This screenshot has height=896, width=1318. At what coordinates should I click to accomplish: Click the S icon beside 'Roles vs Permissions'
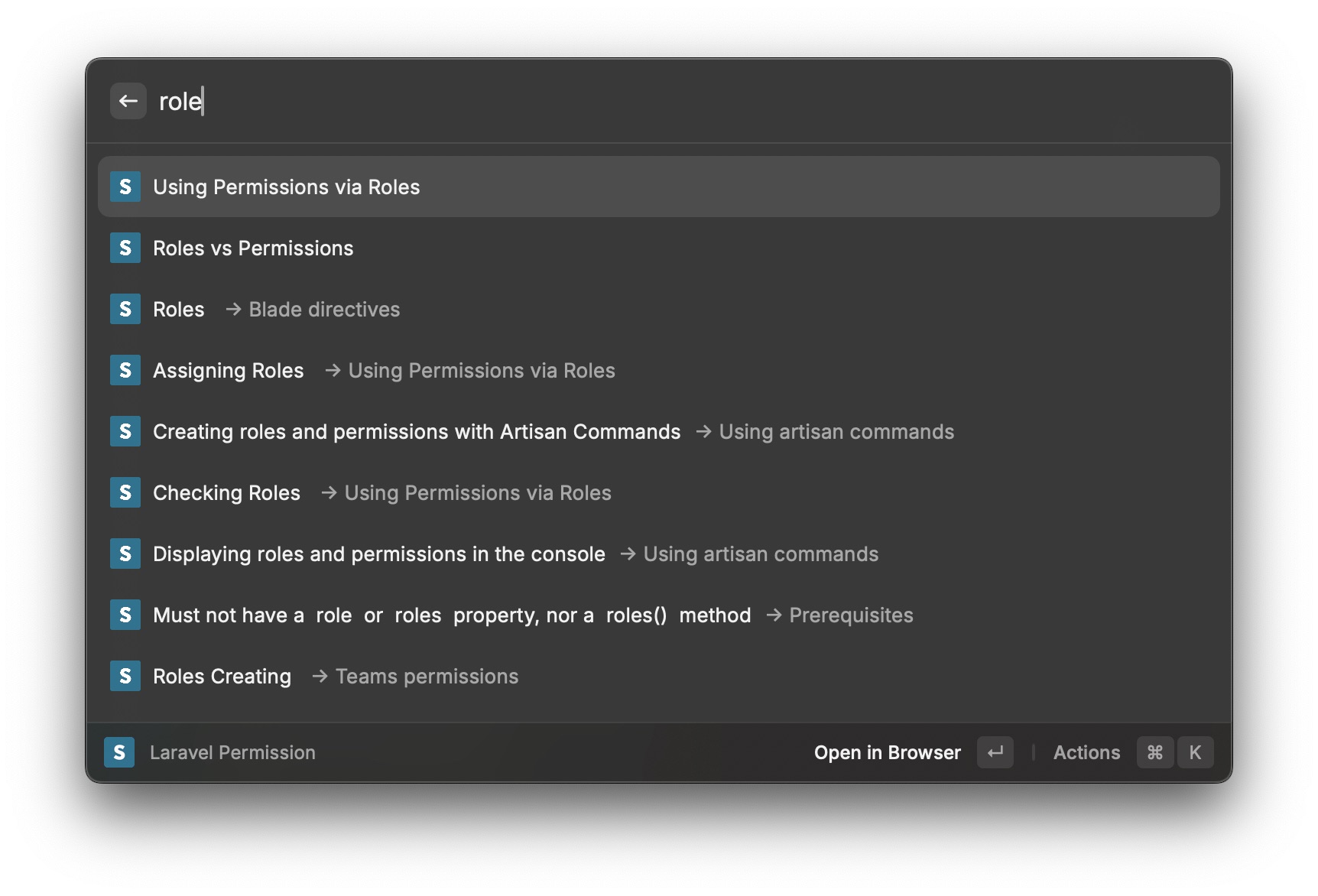coord(125,248)
